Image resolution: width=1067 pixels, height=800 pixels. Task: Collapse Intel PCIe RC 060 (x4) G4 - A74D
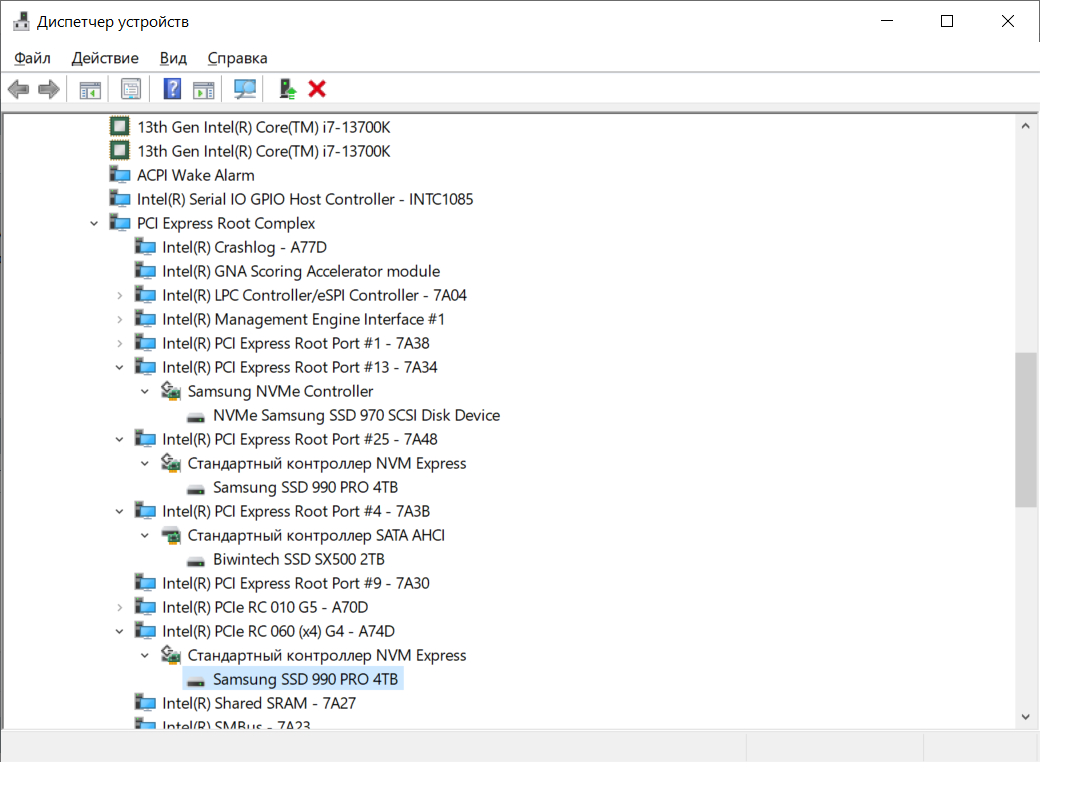pyautogui.click(x=120, y=631)
